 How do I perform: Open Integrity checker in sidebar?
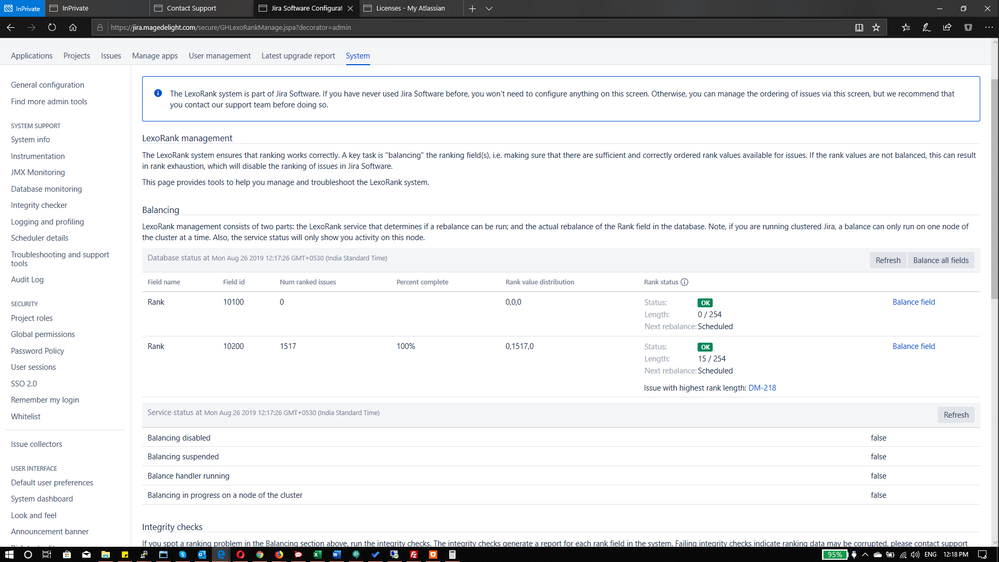[x=39, y=205]
